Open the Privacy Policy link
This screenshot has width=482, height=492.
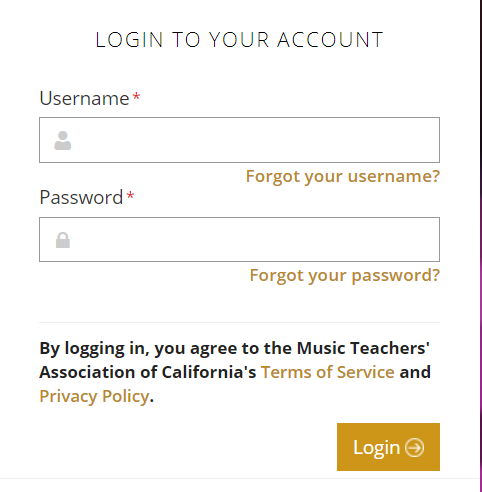pos(94,396)
